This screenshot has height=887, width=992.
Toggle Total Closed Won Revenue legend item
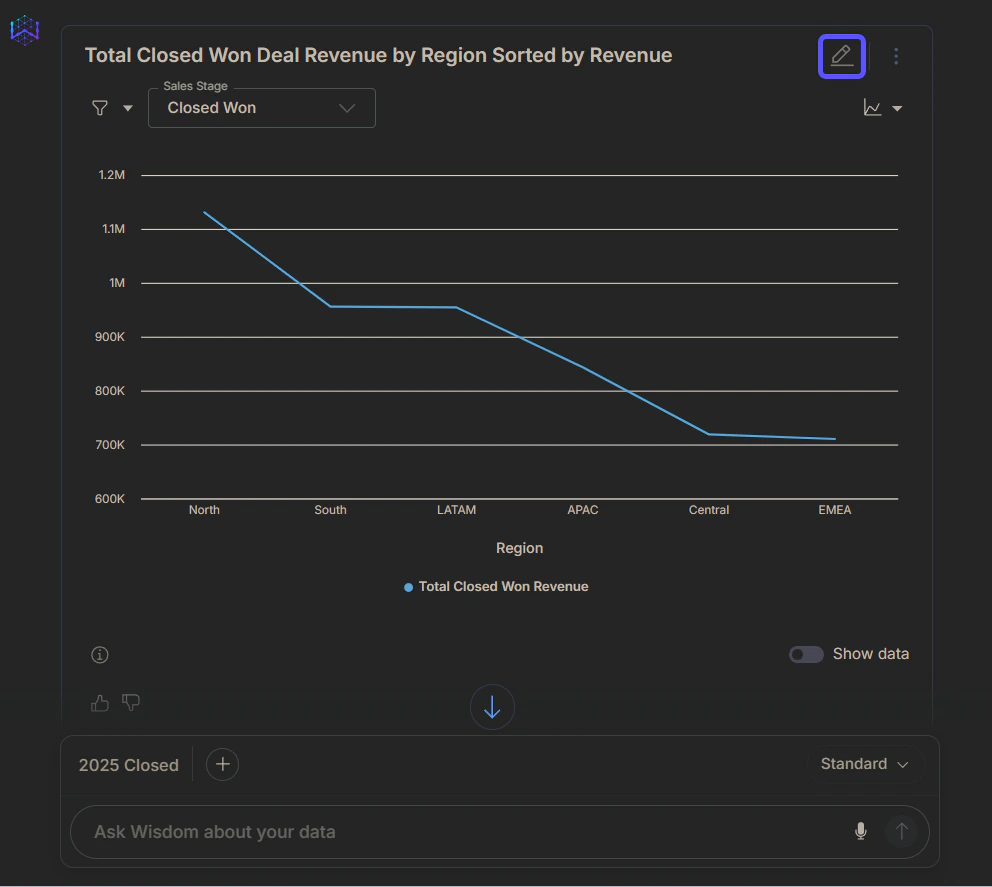coord(497,587)
